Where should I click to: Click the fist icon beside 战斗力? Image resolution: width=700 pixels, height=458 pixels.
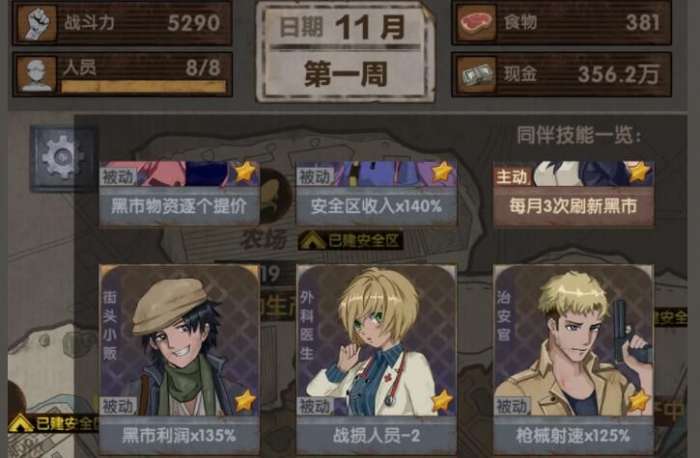click(x=36, y=23)
